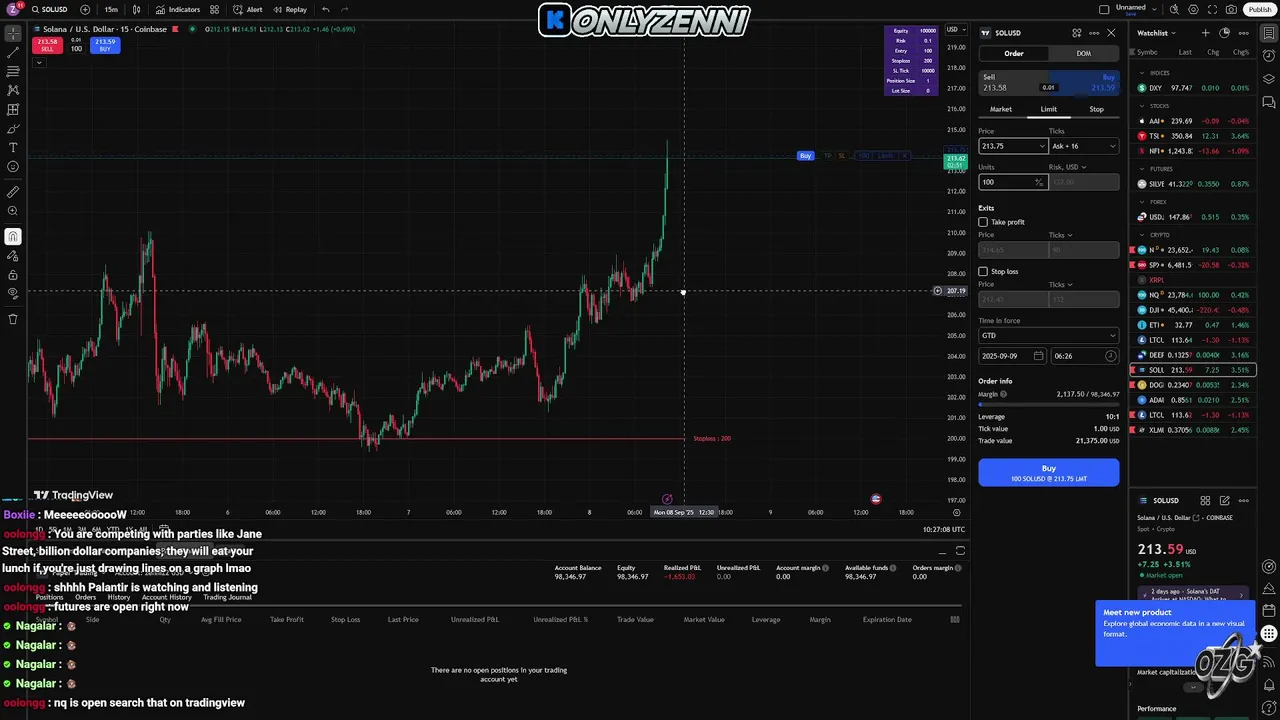The width and height of the screenshot is (1280, 720).
Task: Open the candlestick chart style icon
Action: point(137,9)
